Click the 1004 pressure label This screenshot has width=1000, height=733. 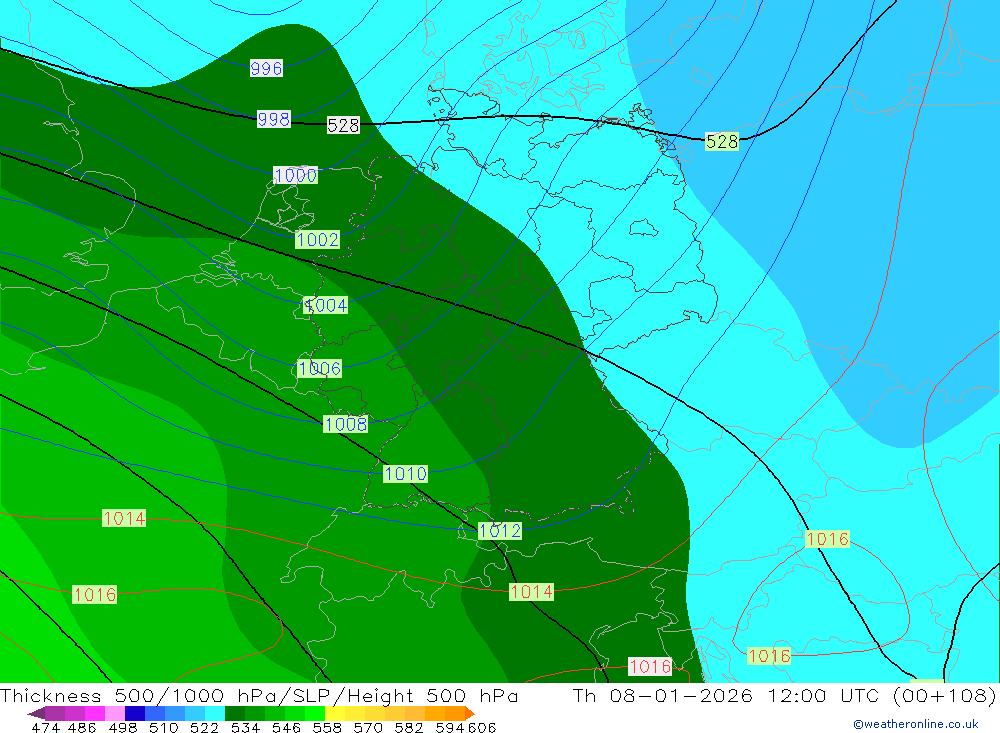(326, 305)
